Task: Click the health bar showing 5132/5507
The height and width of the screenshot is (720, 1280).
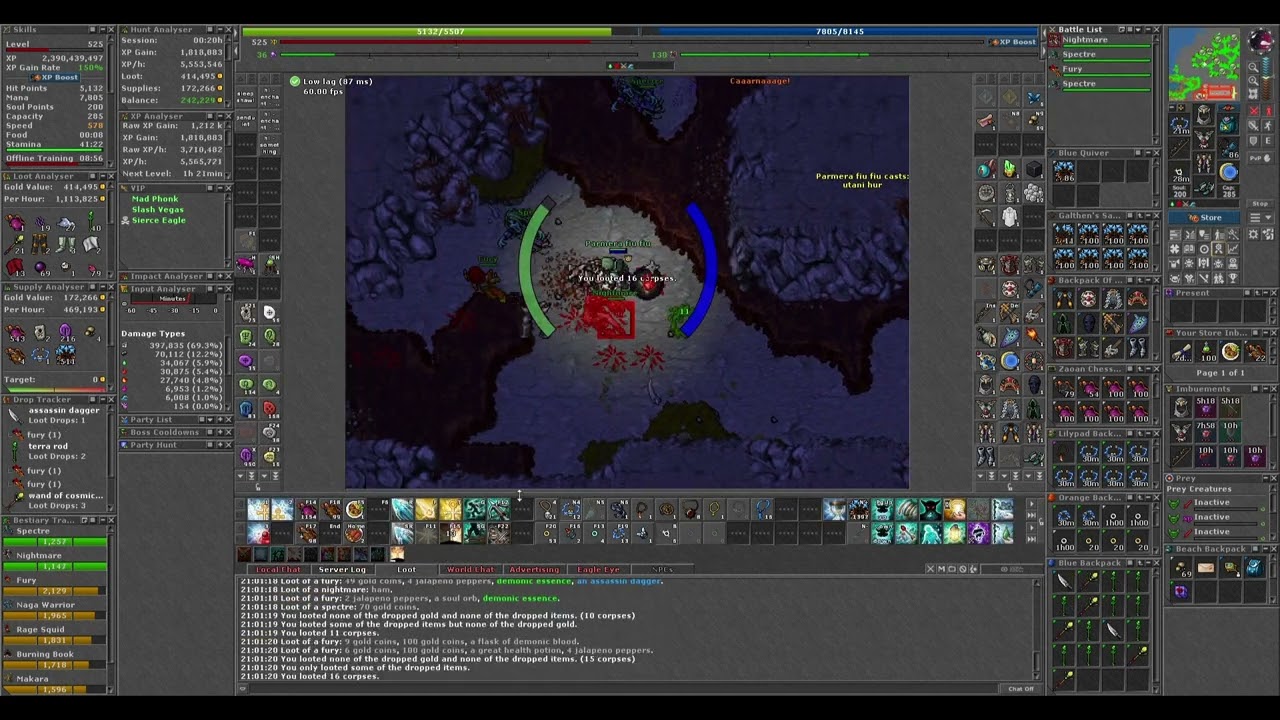Action: tap(441, 31)
